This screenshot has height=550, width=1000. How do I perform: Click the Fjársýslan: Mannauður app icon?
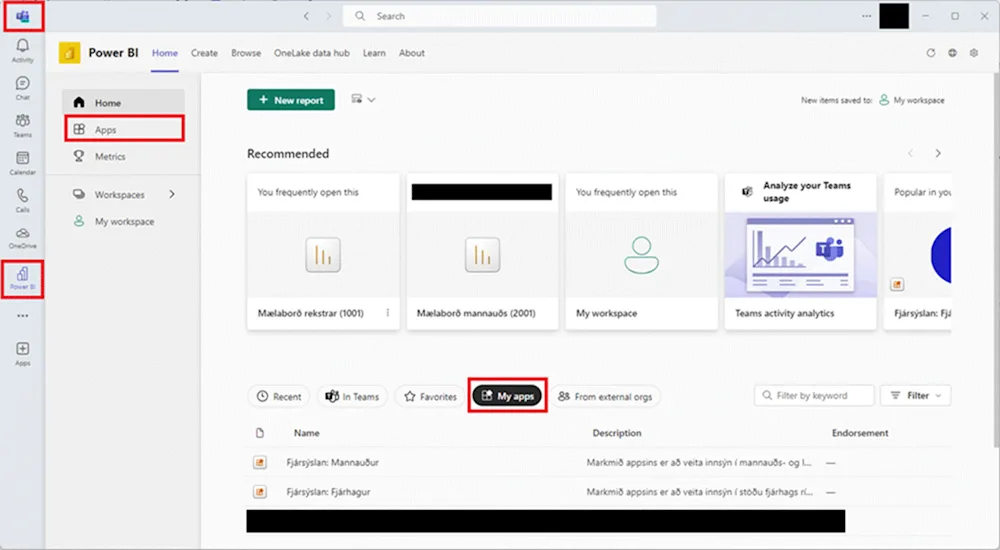pyautogui.click(x=260, y=463)
